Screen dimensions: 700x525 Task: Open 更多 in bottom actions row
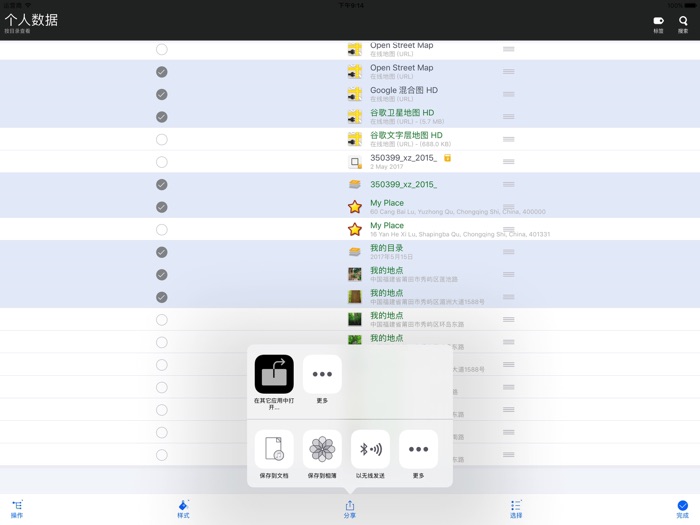[x=418, y=450]
